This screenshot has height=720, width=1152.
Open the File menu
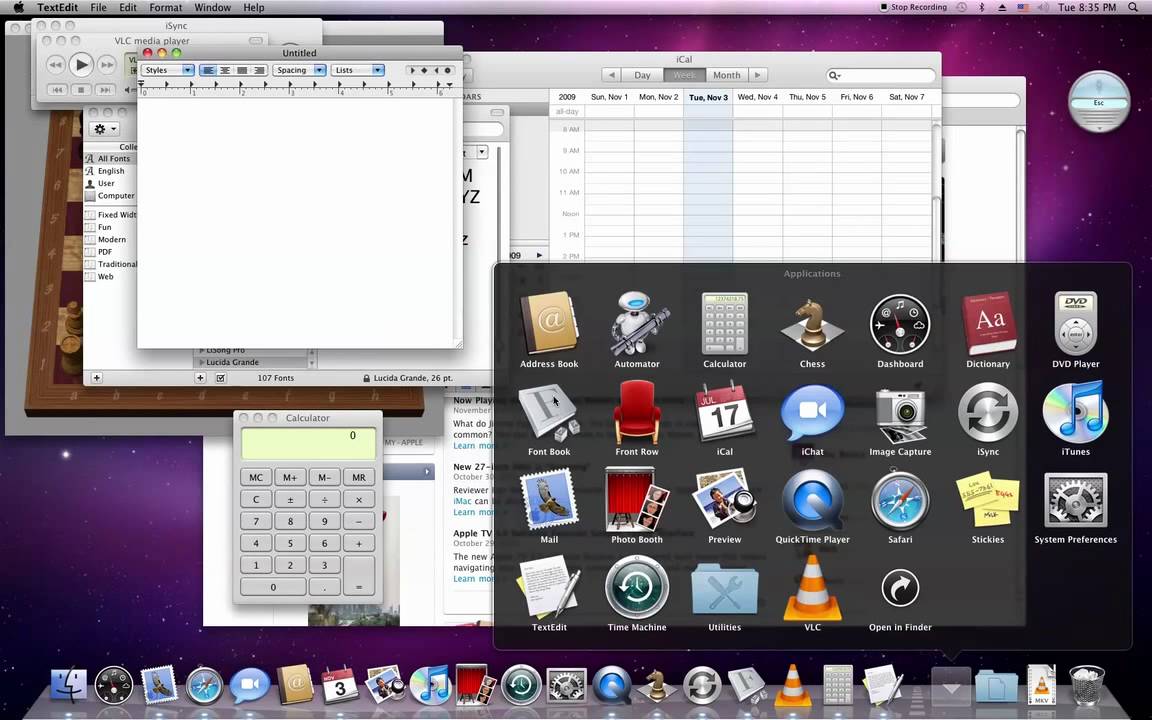[98, 7]
